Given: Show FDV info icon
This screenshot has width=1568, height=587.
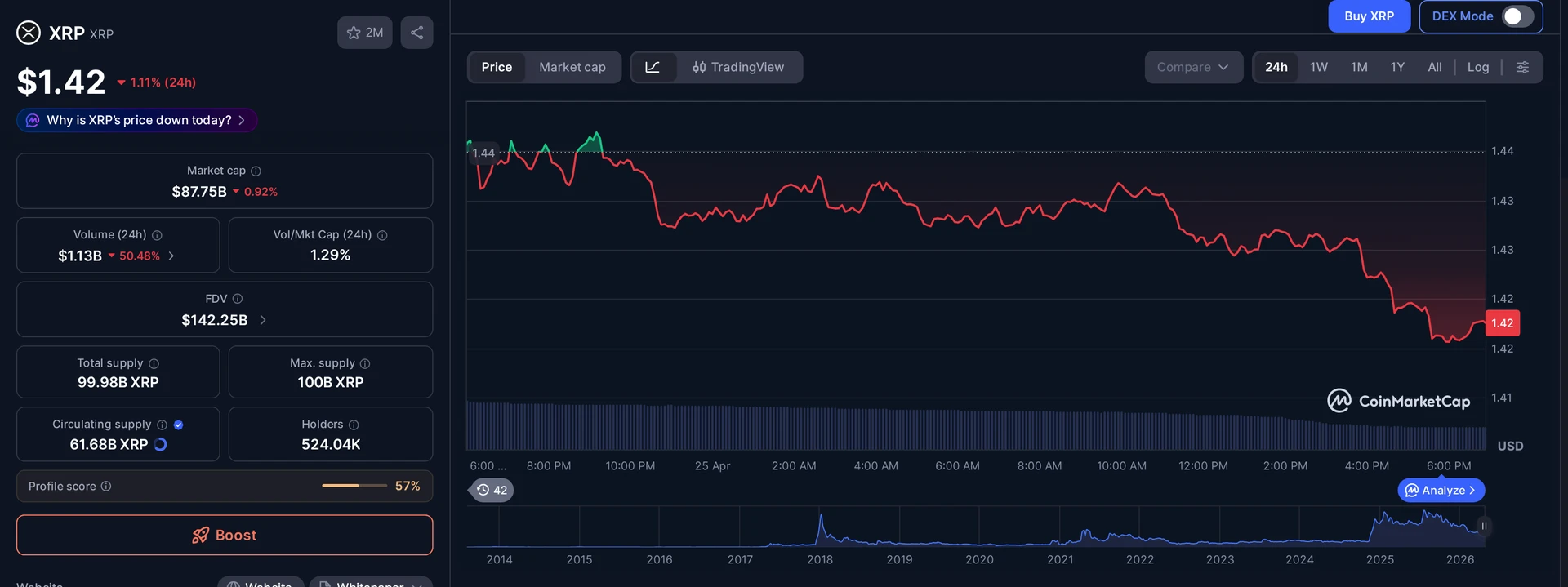Looking at the screenshot, I should (238, 299).
